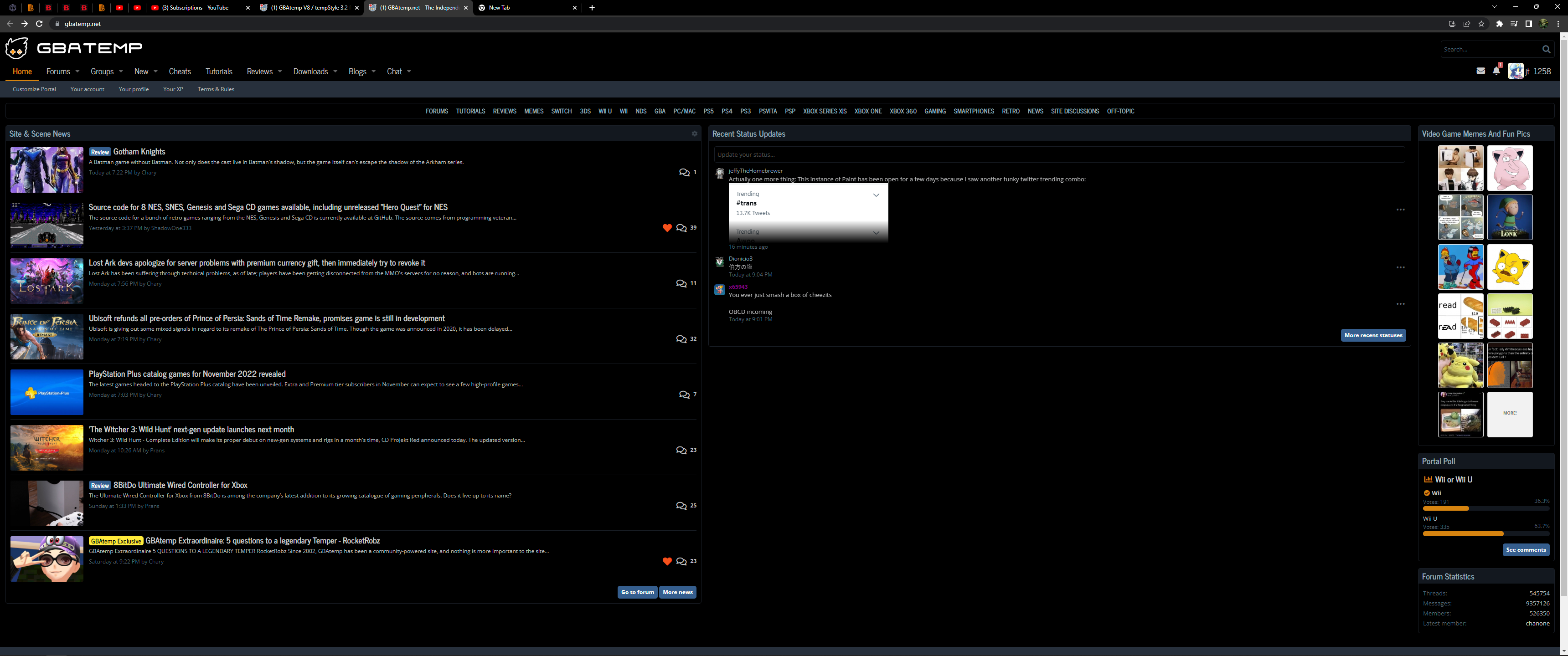The image size is (1568, 656).
Task: Expand the Downloads dropdown arrow
Action: point(335,71)
